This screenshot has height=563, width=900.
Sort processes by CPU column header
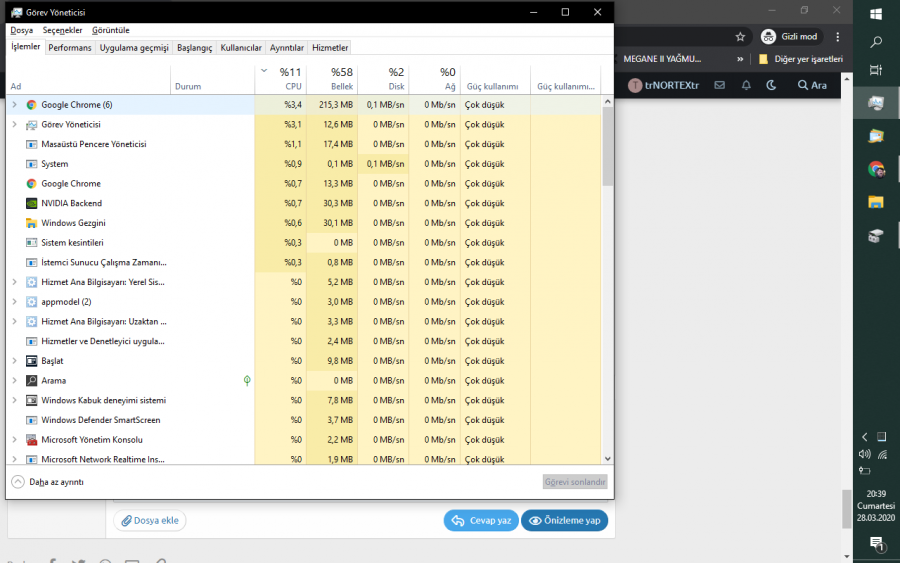click(x=281, y=79)
